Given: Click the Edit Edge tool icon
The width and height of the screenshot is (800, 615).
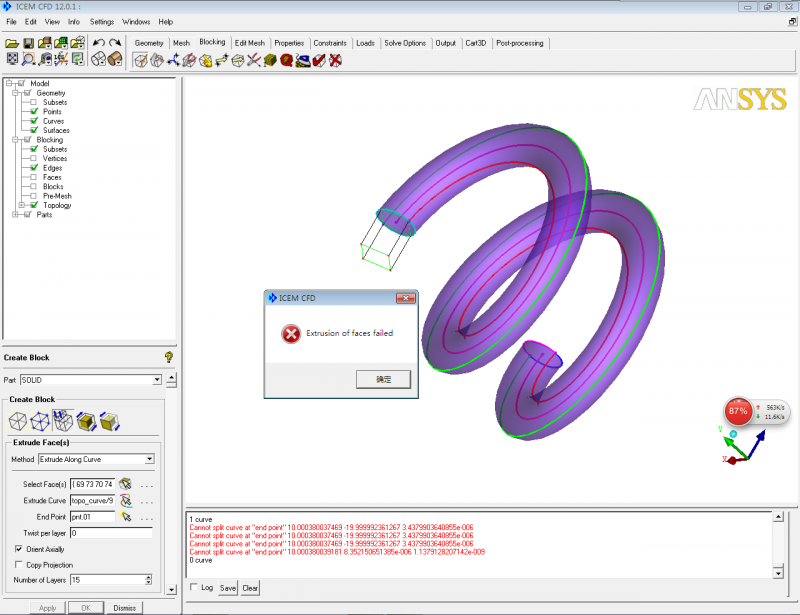Looking at the screenshot, I should [x=254, y=61].
